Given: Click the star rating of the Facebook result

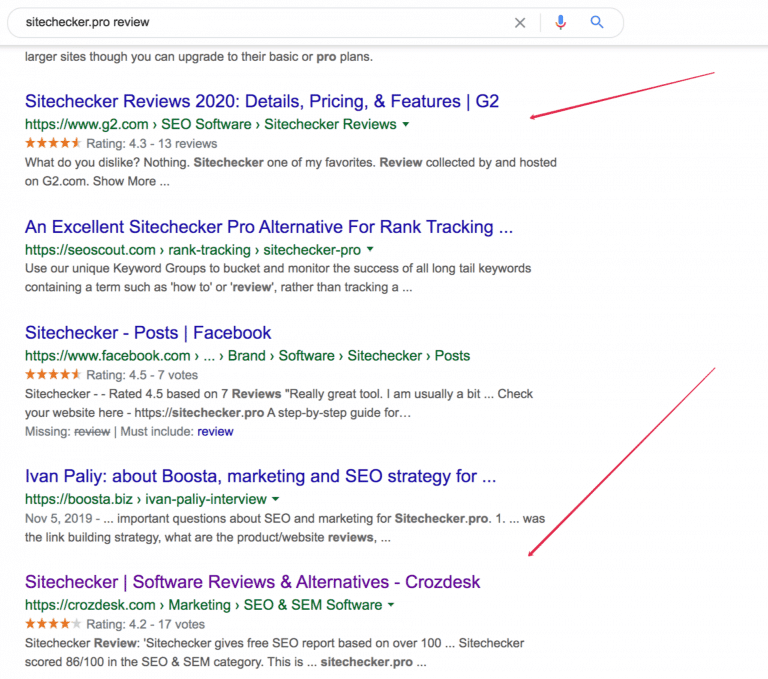Looking at the screenshot, I should [x=52, y=375].
